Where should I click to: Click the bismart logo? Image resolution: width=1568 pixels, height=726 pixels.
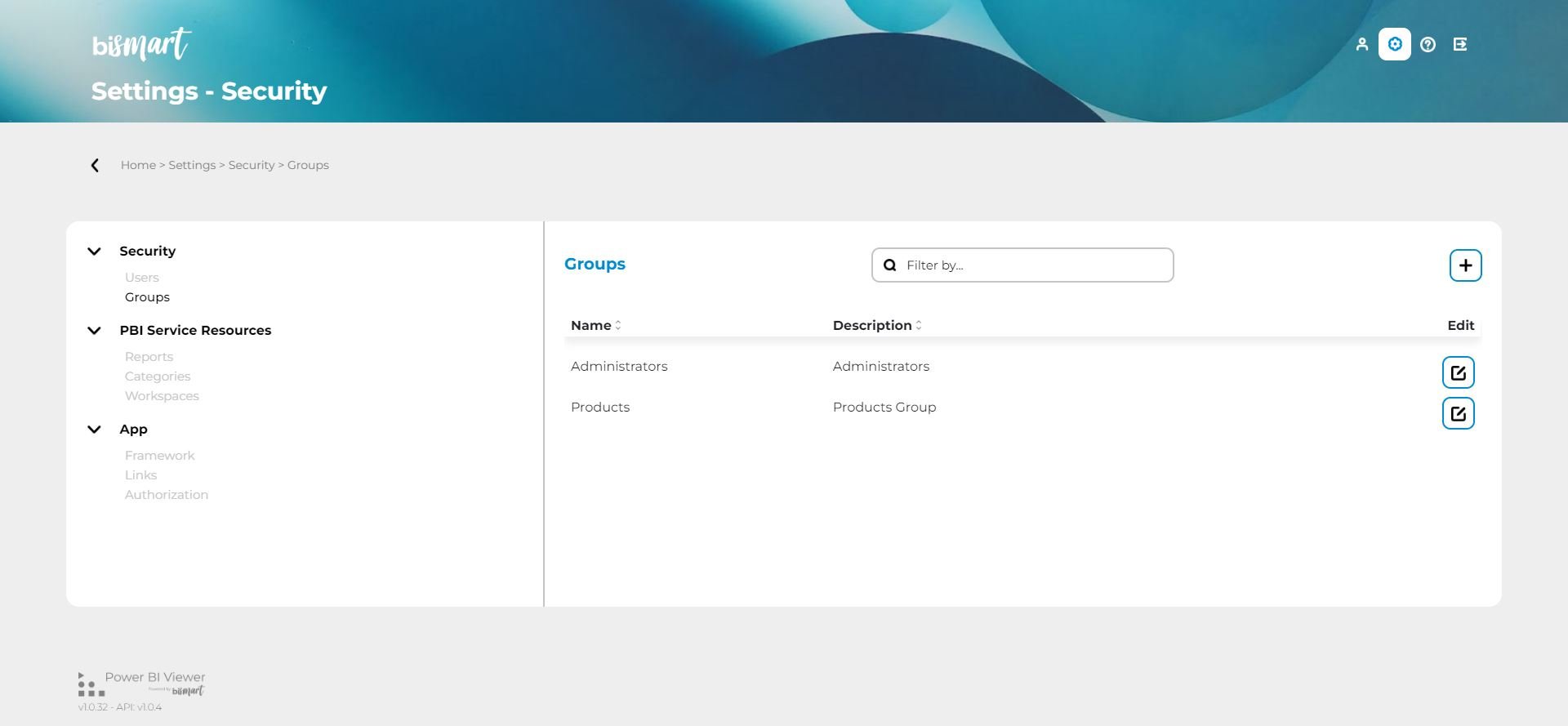(140, 45)
